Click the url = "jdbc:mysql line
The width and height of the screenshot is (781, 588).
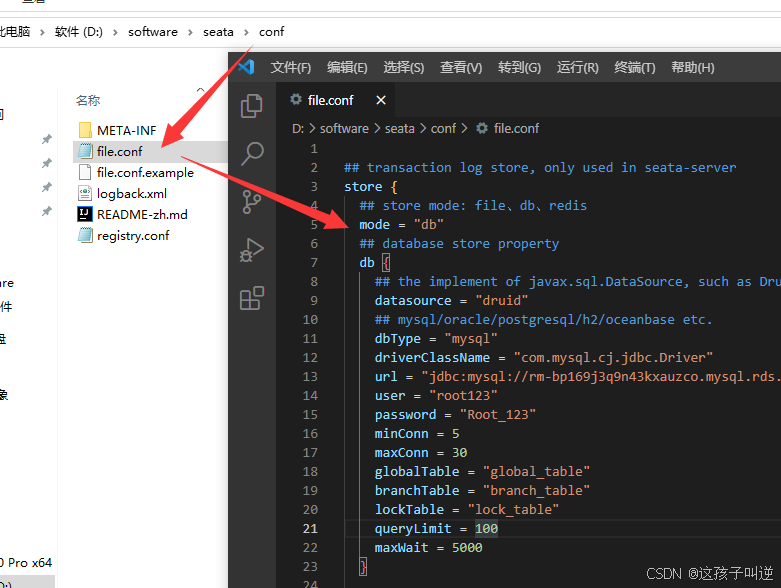coord(578,376)
